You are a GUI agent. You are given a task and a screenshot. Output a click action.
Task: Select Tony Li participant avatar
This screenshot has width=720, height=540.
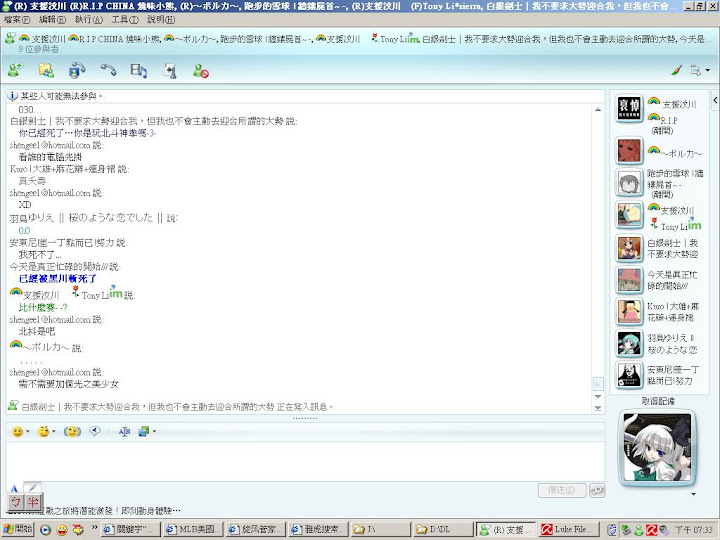[x=629, y=215]
